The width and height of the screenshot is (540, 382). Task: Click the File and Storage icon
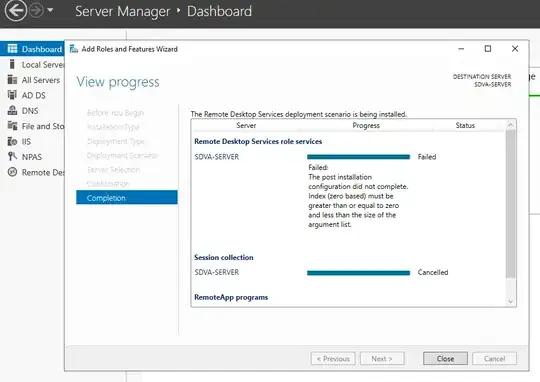(12, 126)
